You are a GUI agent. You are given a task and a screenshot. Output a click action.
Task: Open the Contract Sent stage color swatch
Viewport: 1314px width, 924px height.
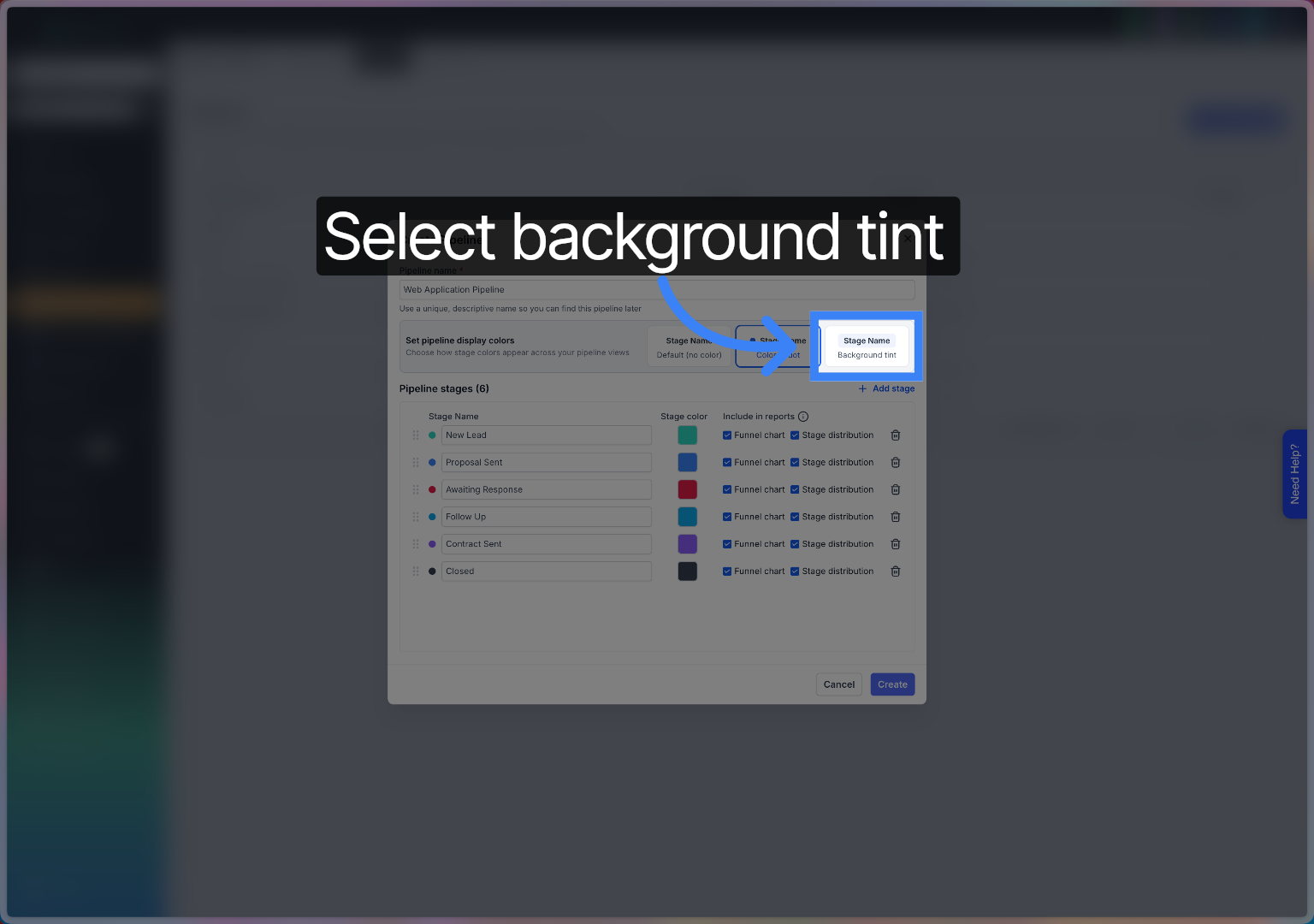tap(688, 544)
